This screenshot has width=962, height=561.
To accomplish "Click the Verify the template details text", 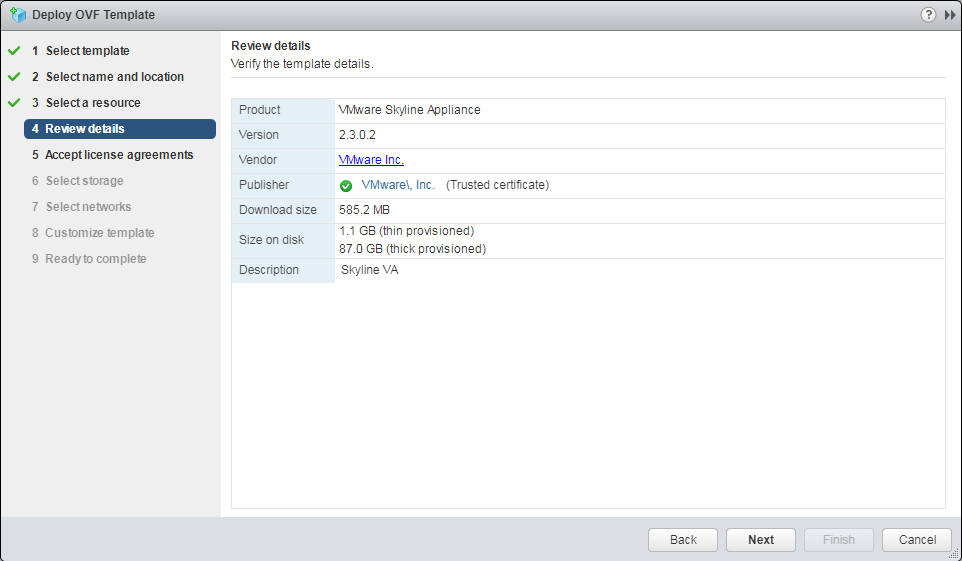I will (302, 64).
